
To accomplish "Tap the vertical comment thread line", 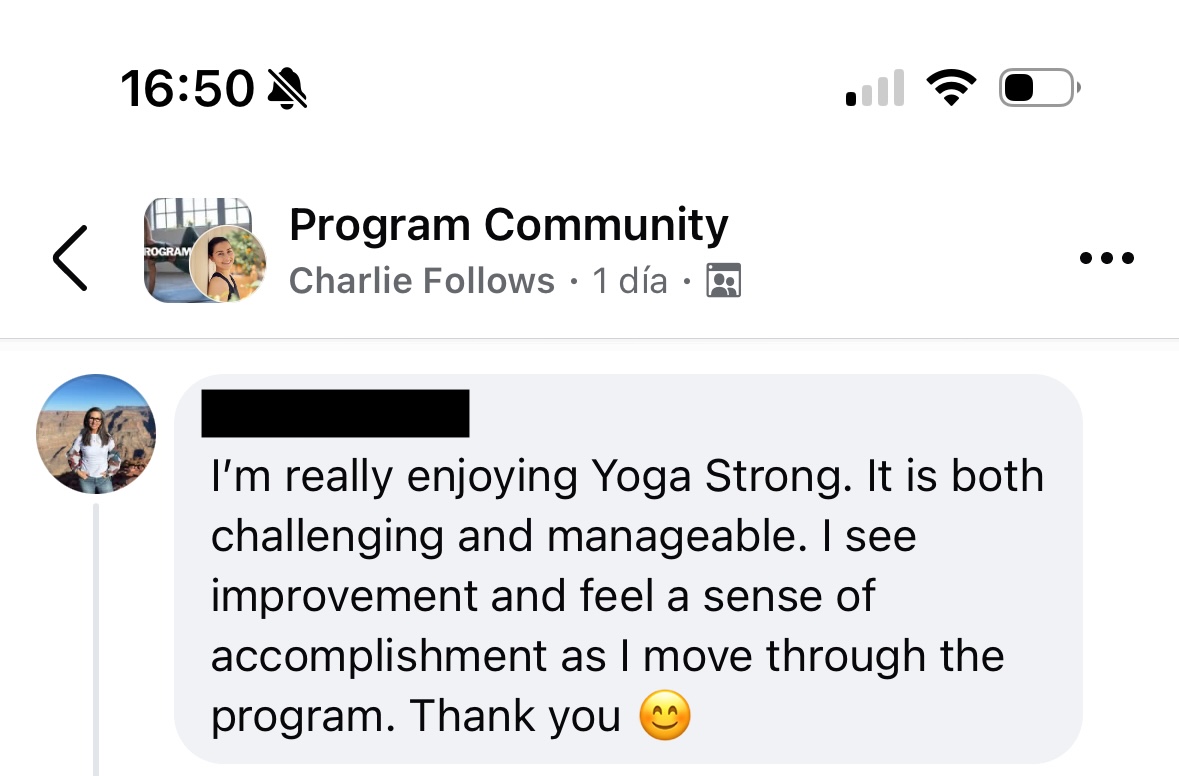I will pyautogui.click(x=96, y=640).
